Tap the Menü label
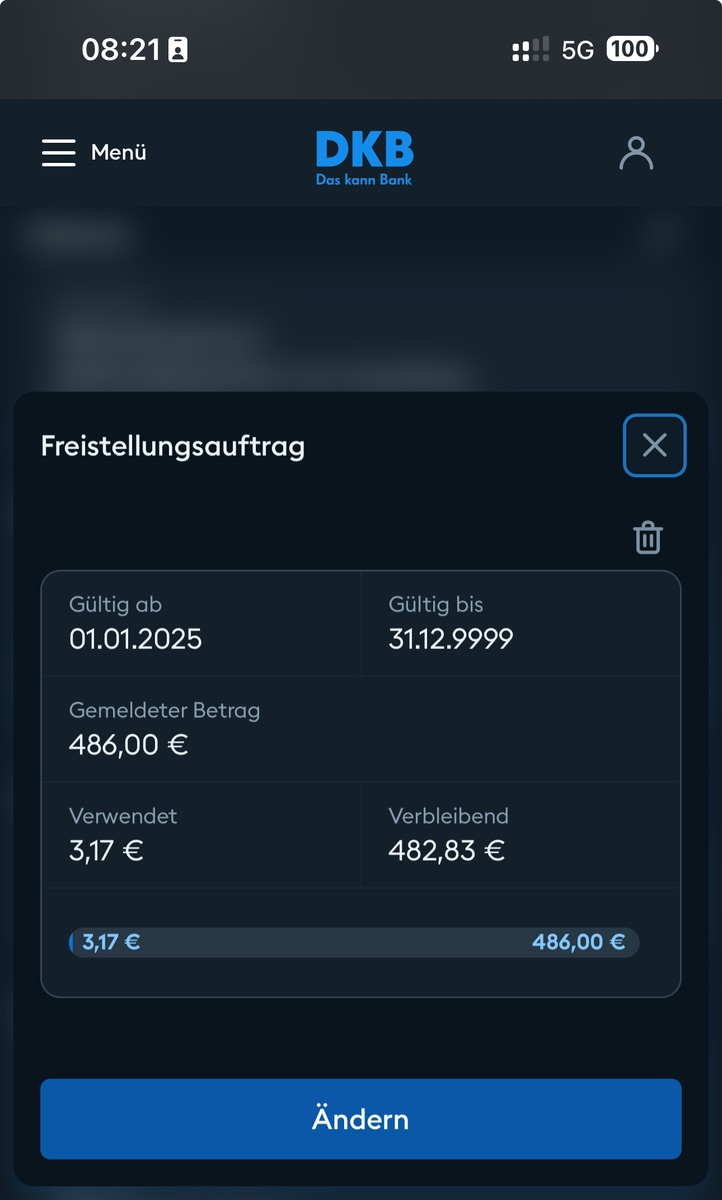 (119, 152)
